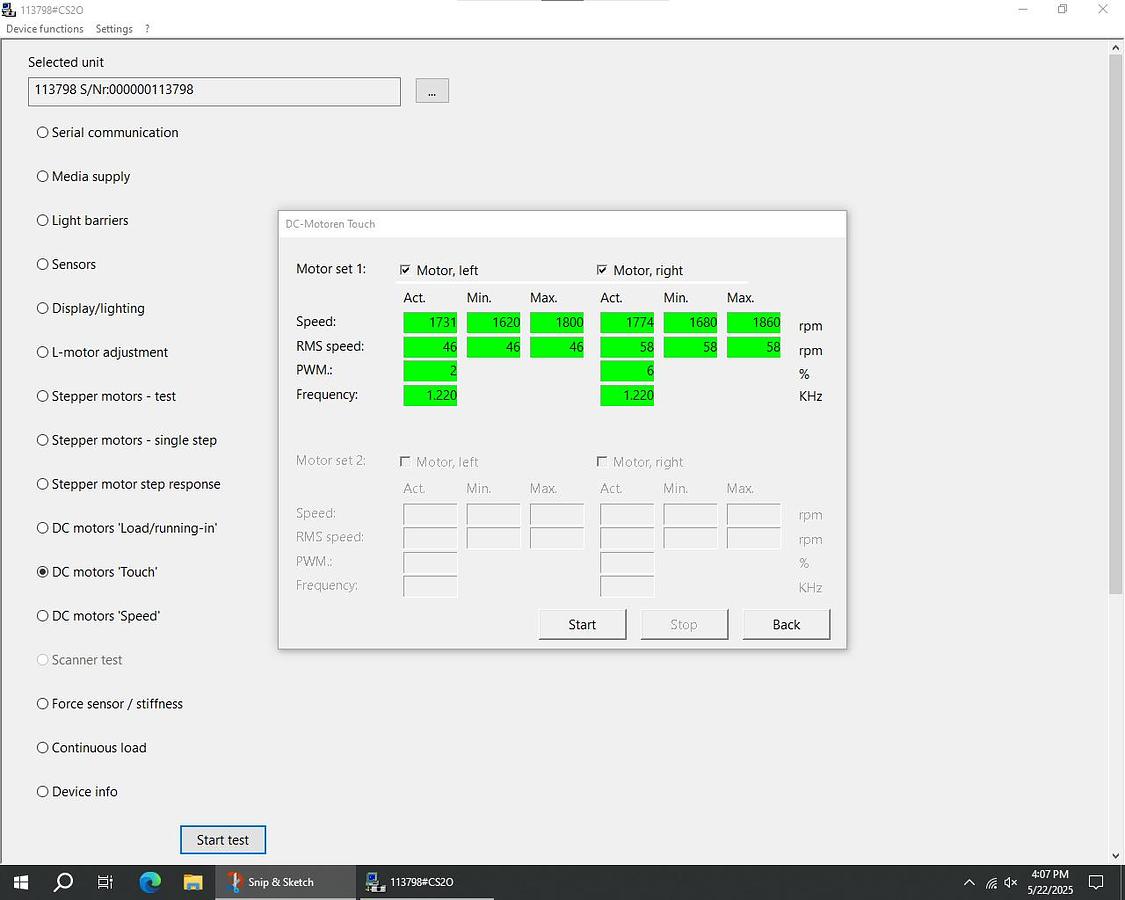The image size is (1125, 900).
Task: Launch Microsoft Edge from the taskbar
Action: point(150,882)
